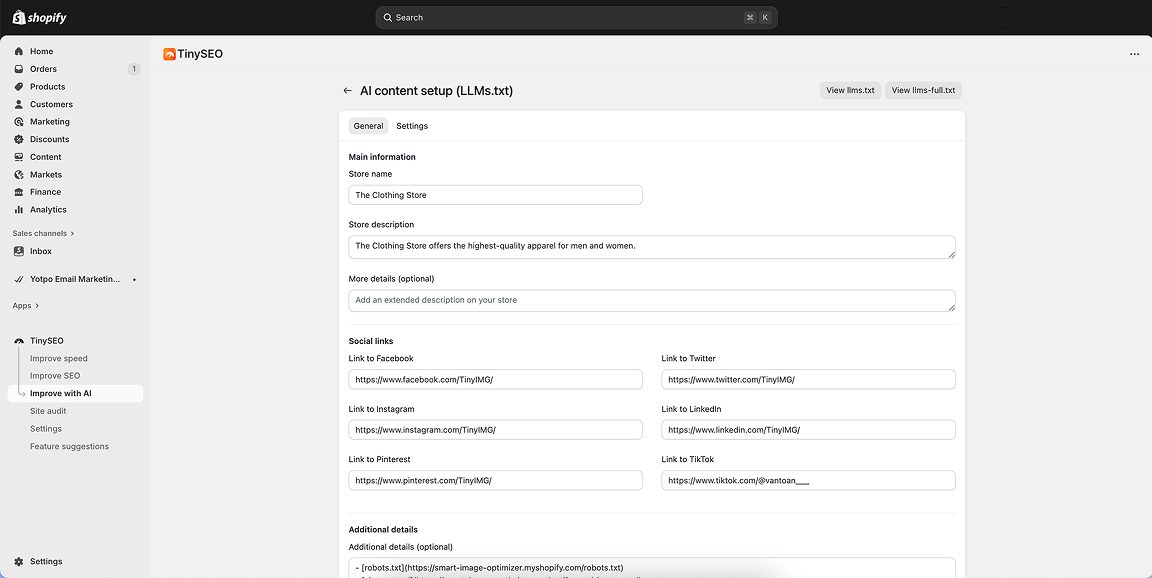Open Customers via its person icon
The width and height of the screenshot is (1152, 578).
tap(19, 104)
